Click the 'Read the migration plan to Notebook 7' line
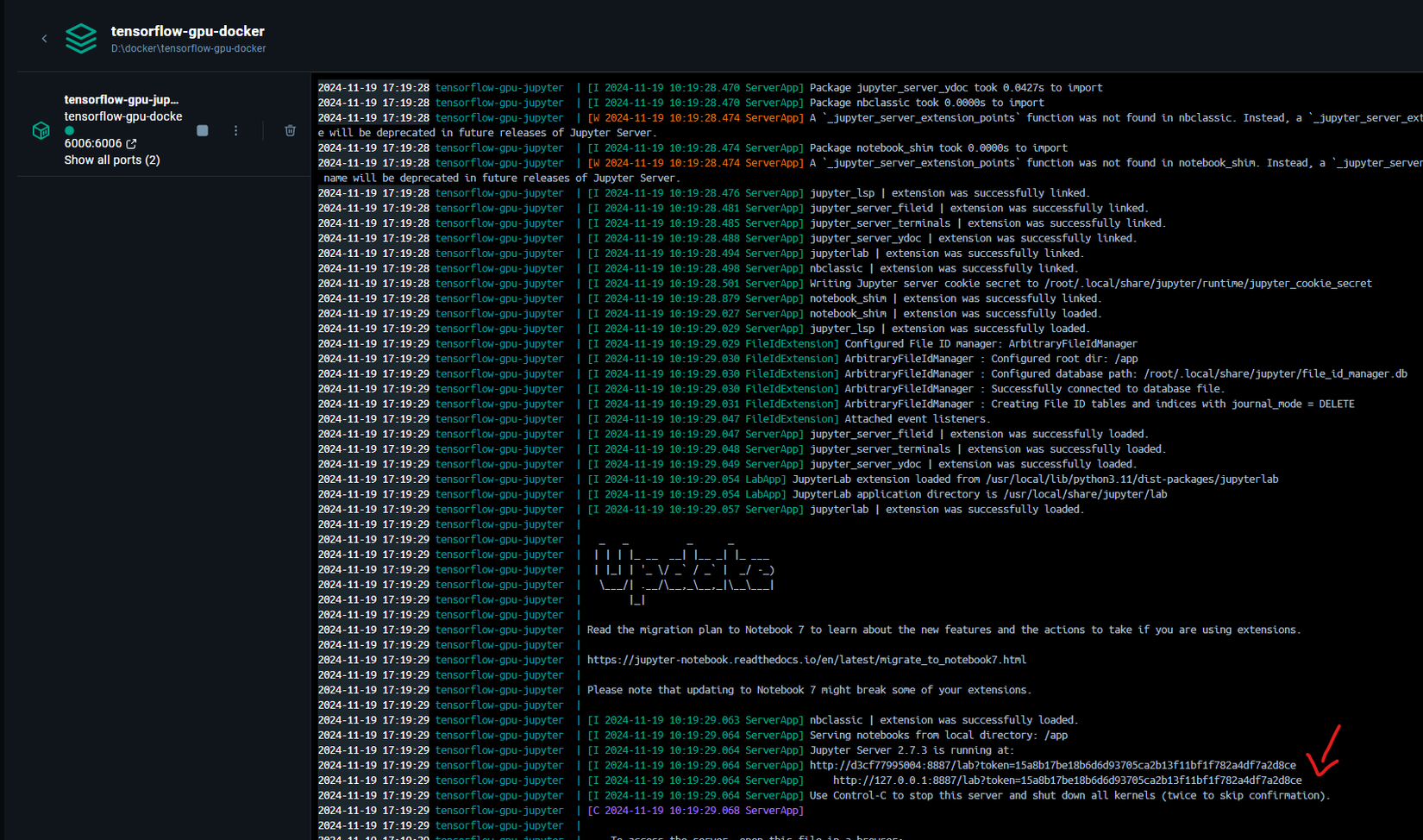The width and height of the screenshot is (1423, 840). pos(944,630)
